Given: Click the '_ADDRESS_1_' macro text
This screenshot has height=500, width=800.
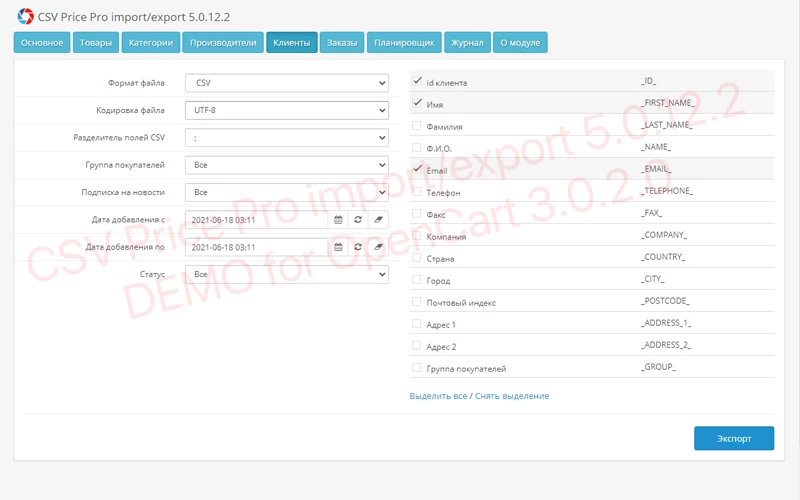Looking at the screenshot, I should (x=666, y=323).
